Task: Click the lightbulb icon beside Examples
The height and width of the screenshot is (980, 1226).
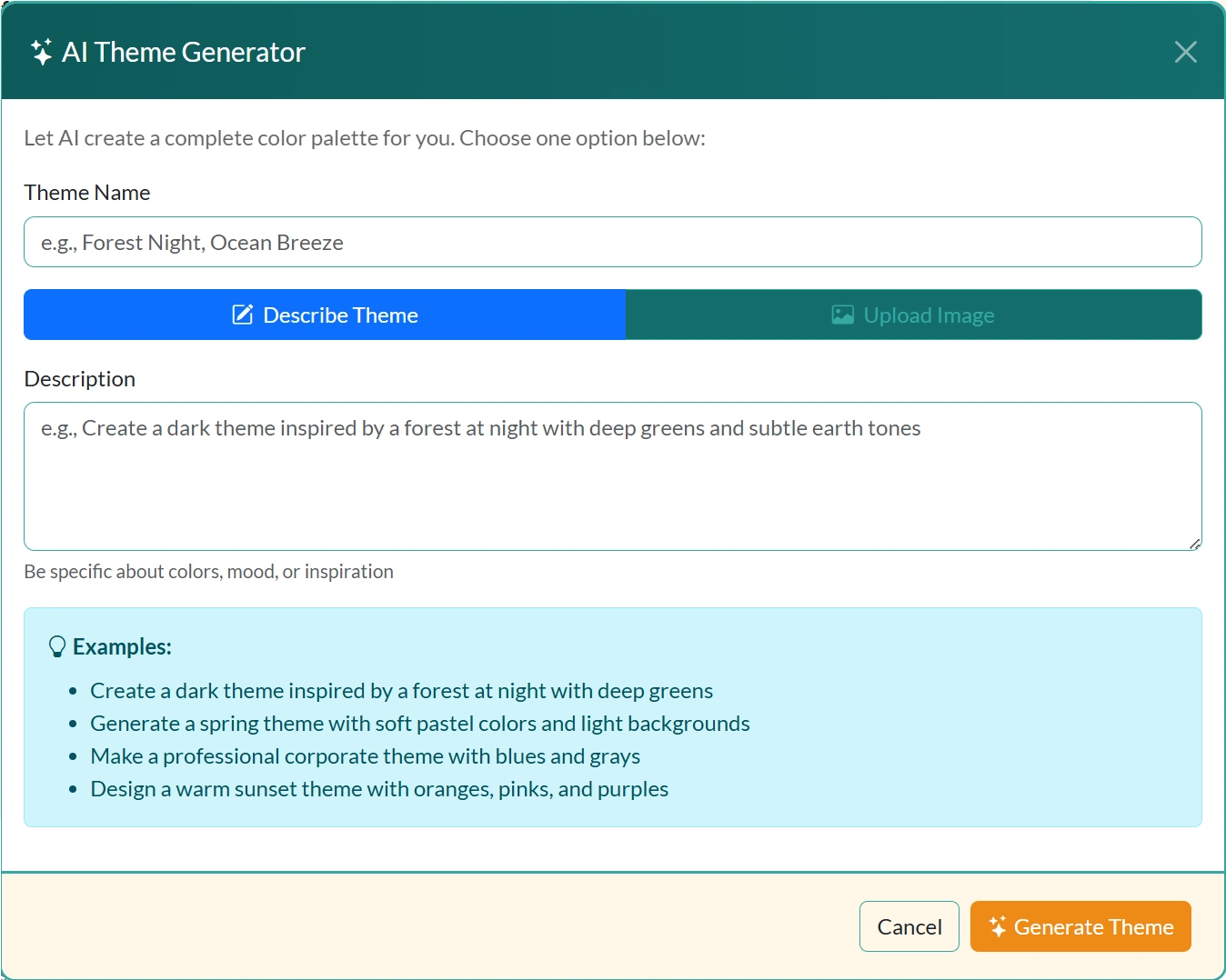Action: 57,645
